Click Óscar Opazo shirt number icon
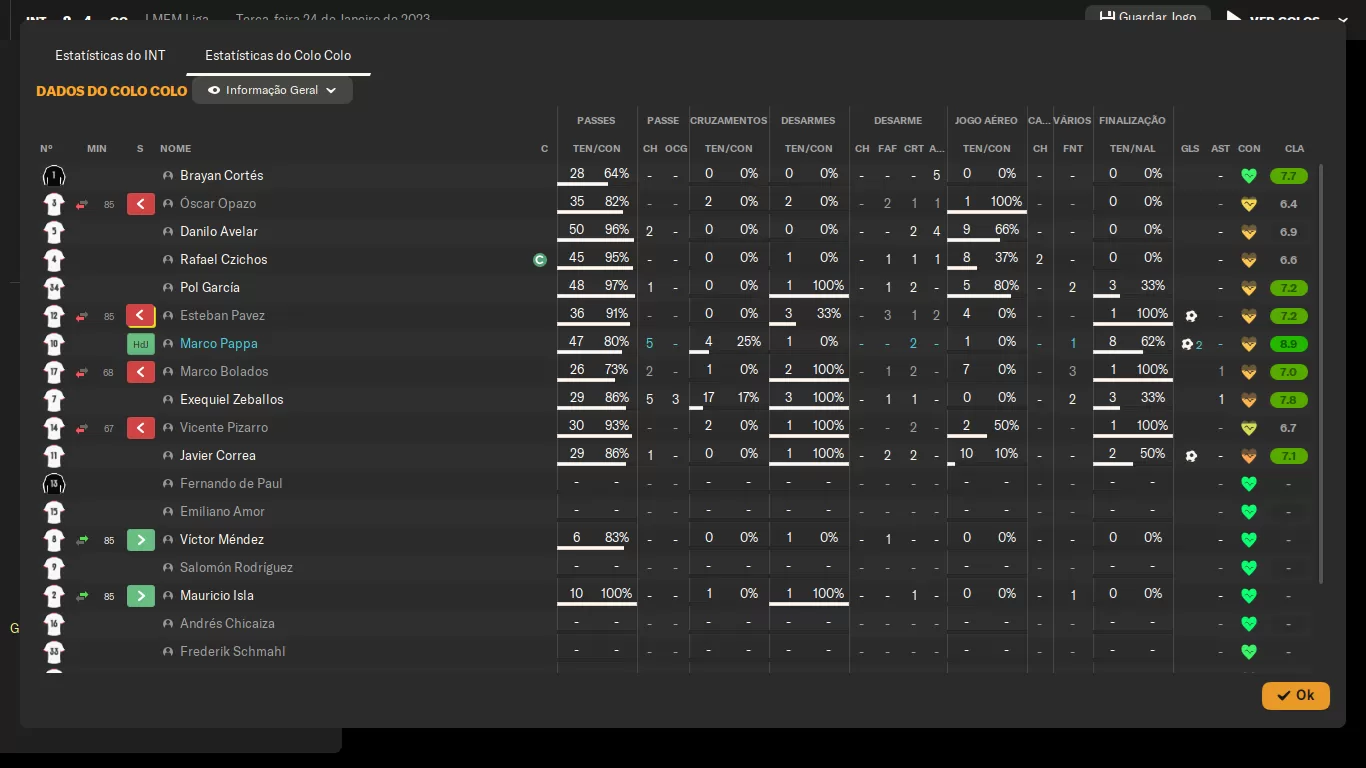The image size is (1366, 768). [54, 204]
